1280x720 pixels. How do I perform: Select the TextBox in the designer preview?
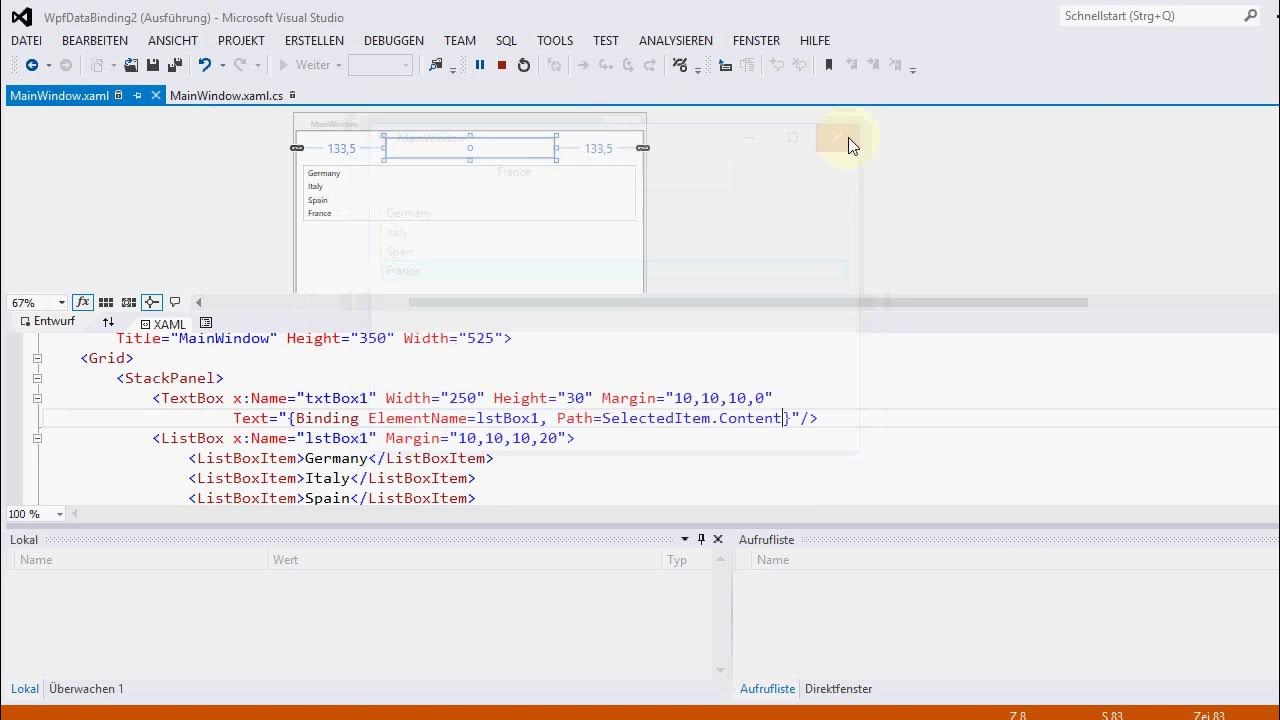pos(470,148)
